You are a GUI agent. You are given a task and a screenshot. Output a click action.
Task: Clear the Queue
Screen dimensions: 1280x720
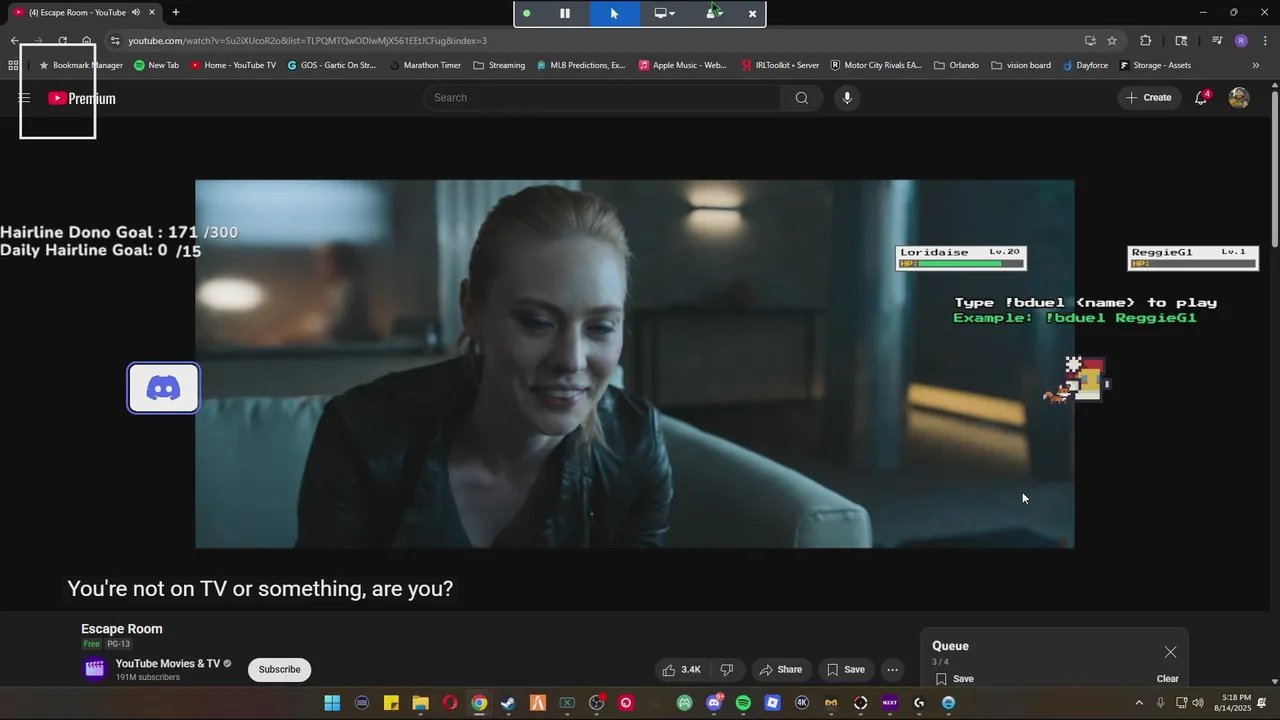pos(1167,679)
